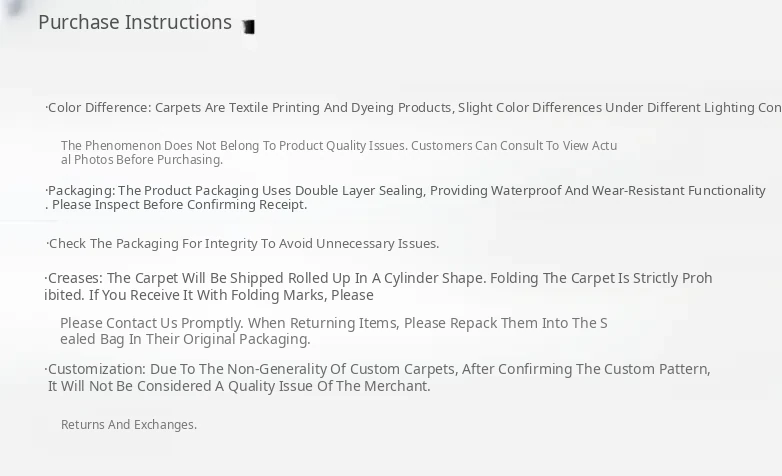Click the small black icon beside Purchase Instructions
782x476 pixels.
[x=249, y=27]
